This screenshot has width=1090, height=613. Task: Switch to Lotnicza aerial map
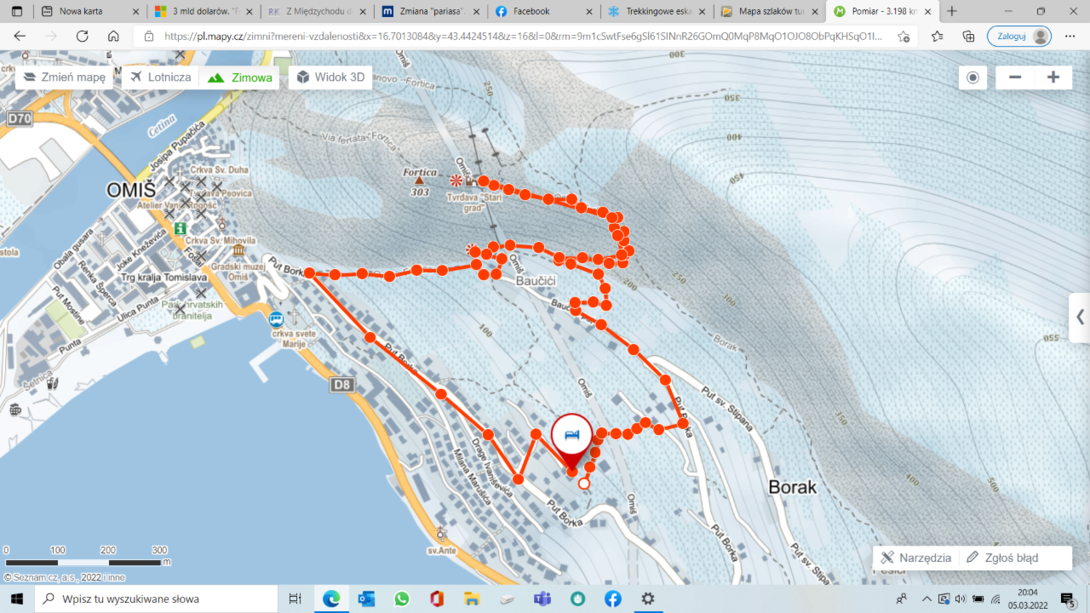(x=161, y=77)
